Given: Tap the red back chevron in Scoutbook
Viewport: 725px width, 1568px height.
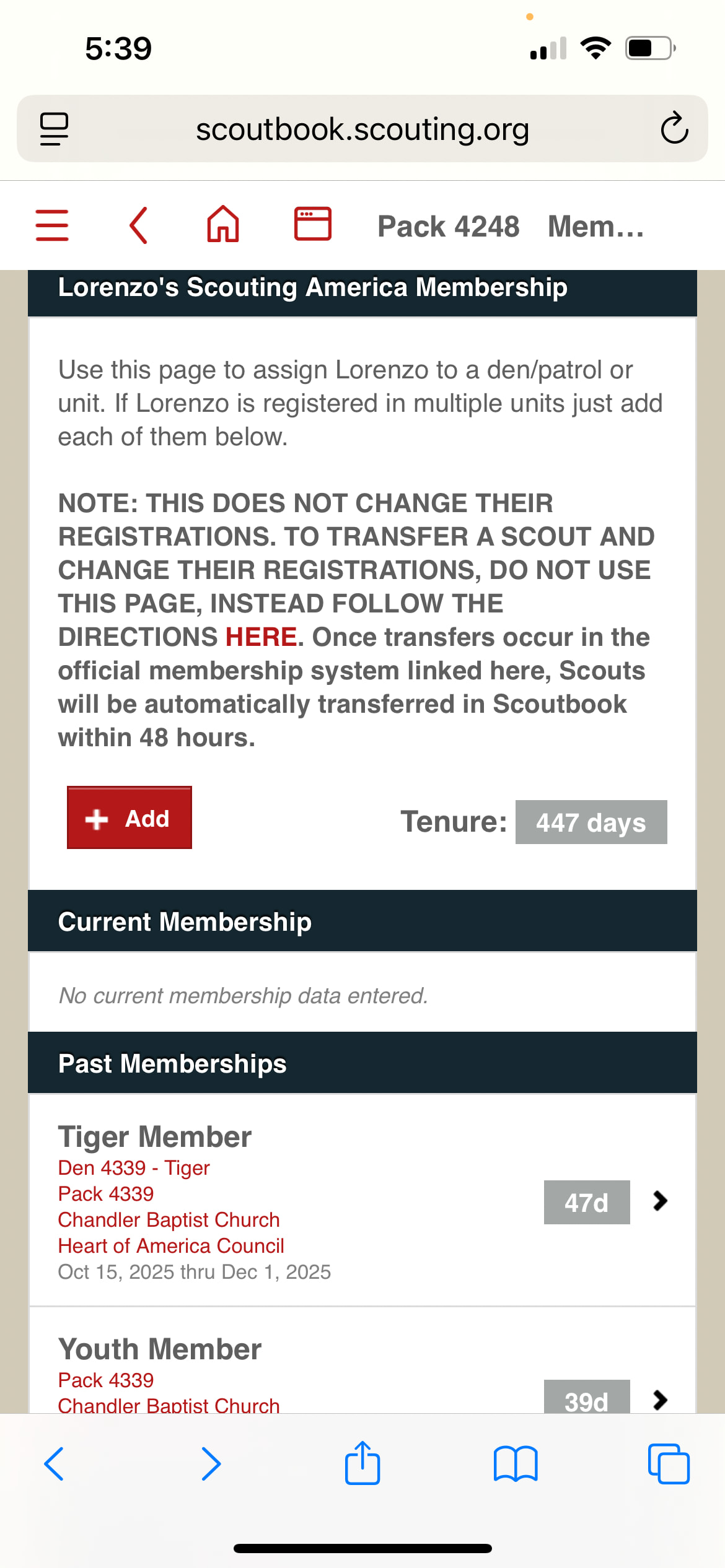Looking at the screenshot, I should pyautogui.click(x=138, y=225).
